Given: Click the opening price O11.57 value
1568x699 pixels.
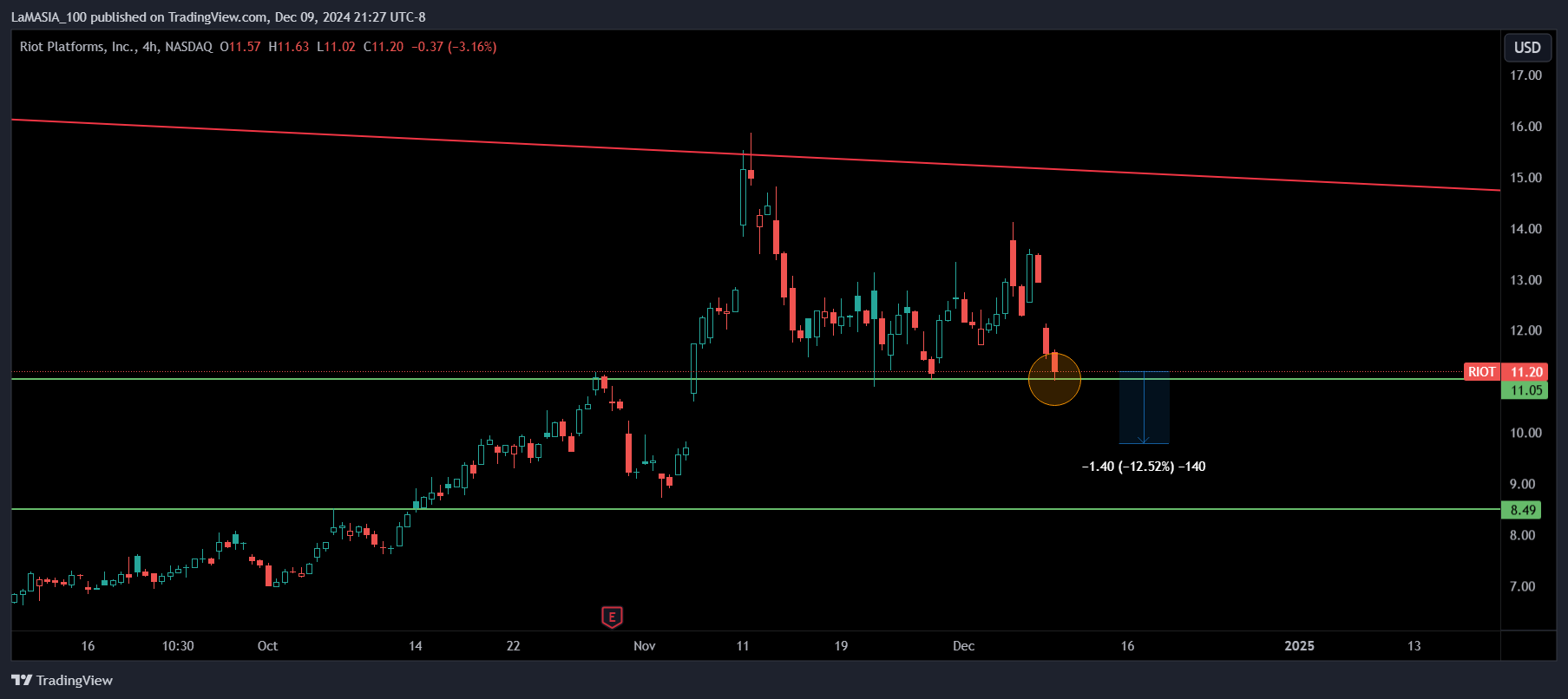Looking at the screenshot, I should pos(240,47).
